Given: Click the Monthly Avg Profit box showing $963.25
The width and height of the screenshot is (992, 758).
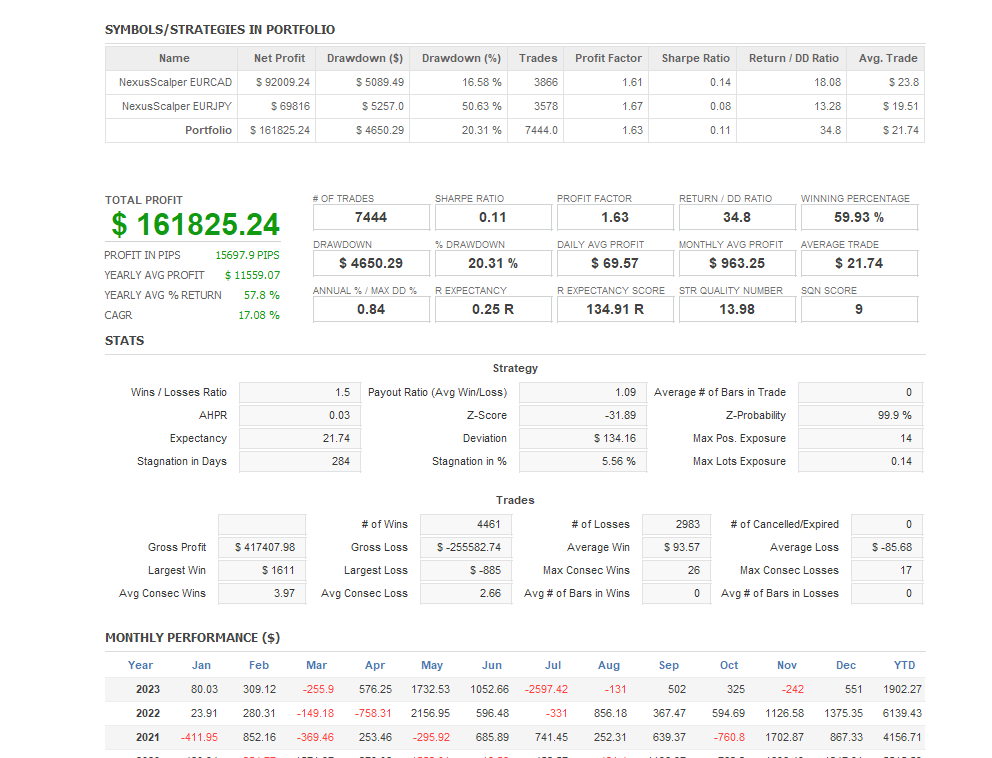Looking at the screenshot, I should (737, 263).
